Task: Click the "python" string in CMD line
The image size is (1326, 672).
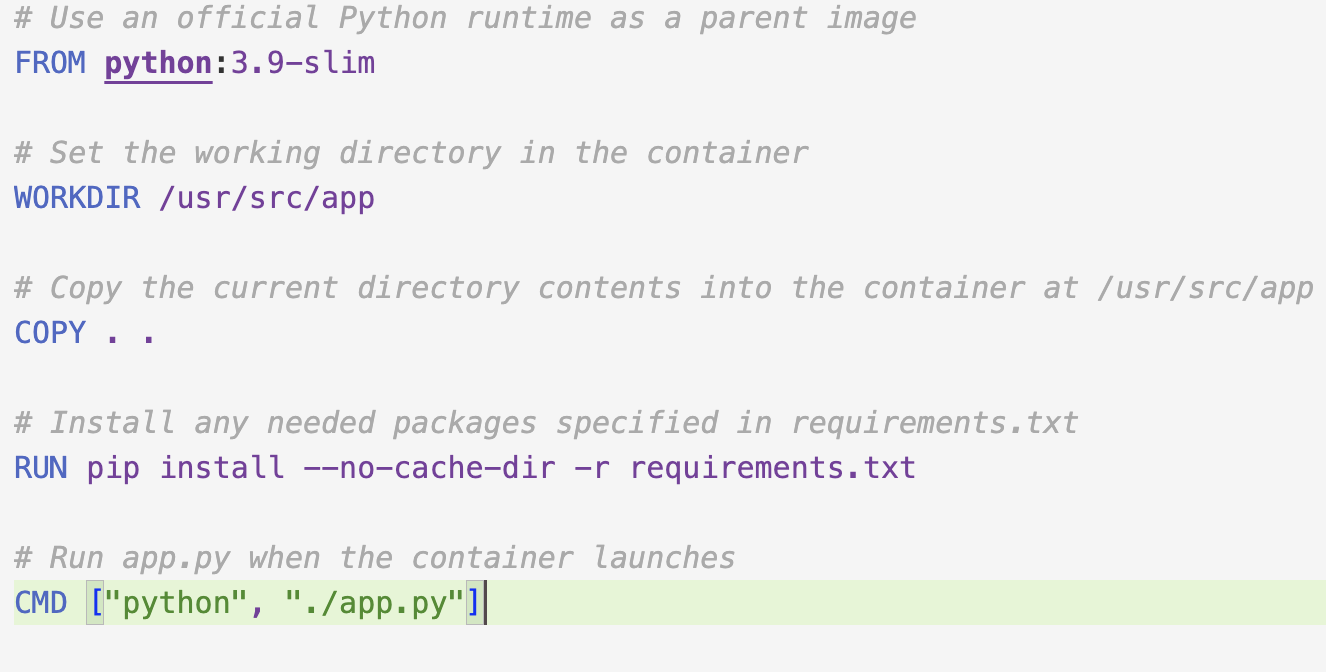Action: (x=176, y=603)
